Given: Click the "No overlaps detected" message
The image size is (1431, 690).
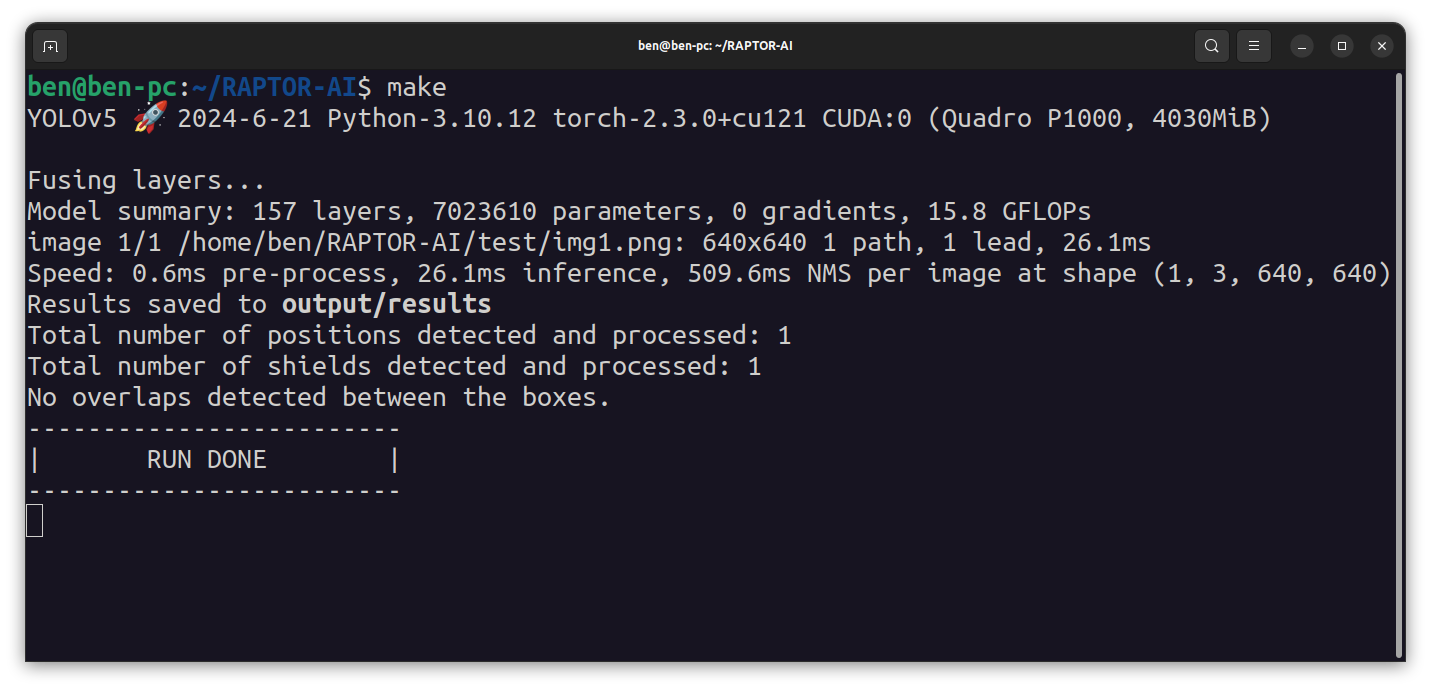Looking at the screenshot, I should coord(318,398).
